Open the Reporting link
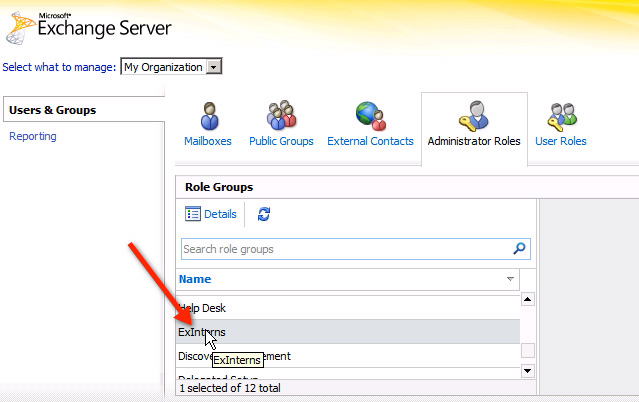 [33, 136]
